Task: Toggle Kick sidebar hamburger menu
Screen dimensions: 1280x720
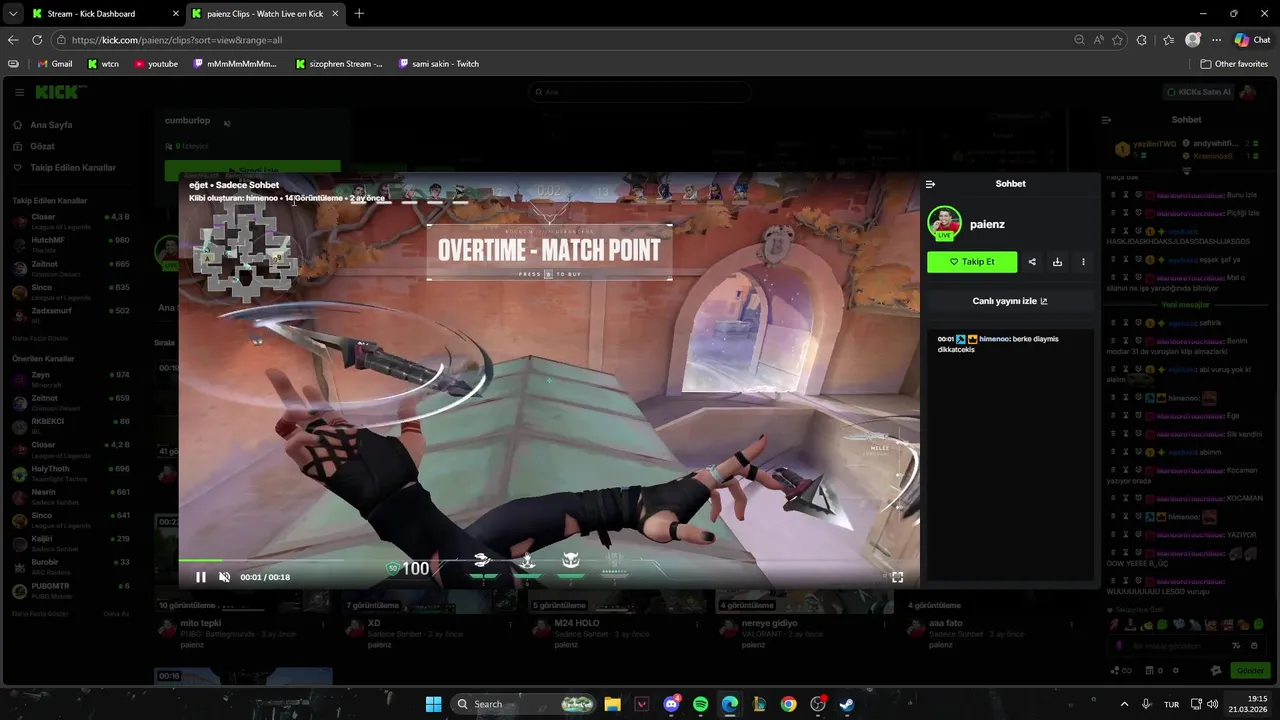Action: pyautogui.click(x=19, y=92)
